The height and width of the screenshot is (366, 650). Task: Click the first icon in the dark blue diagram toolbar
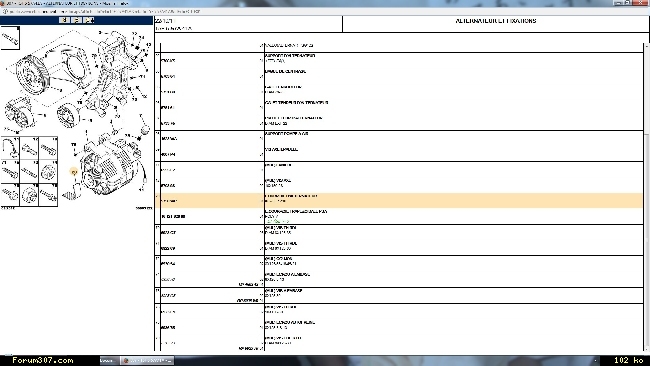pos(64,20)
